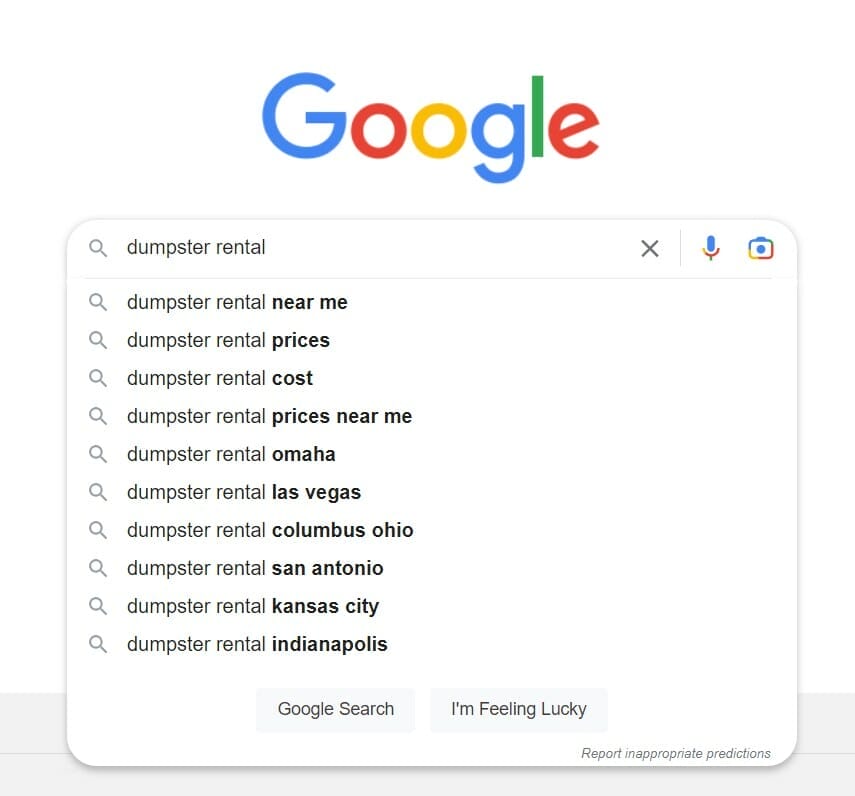
Task: Click the search icon beside 'dumpster rental omaha'
Action: click(97, 453)
